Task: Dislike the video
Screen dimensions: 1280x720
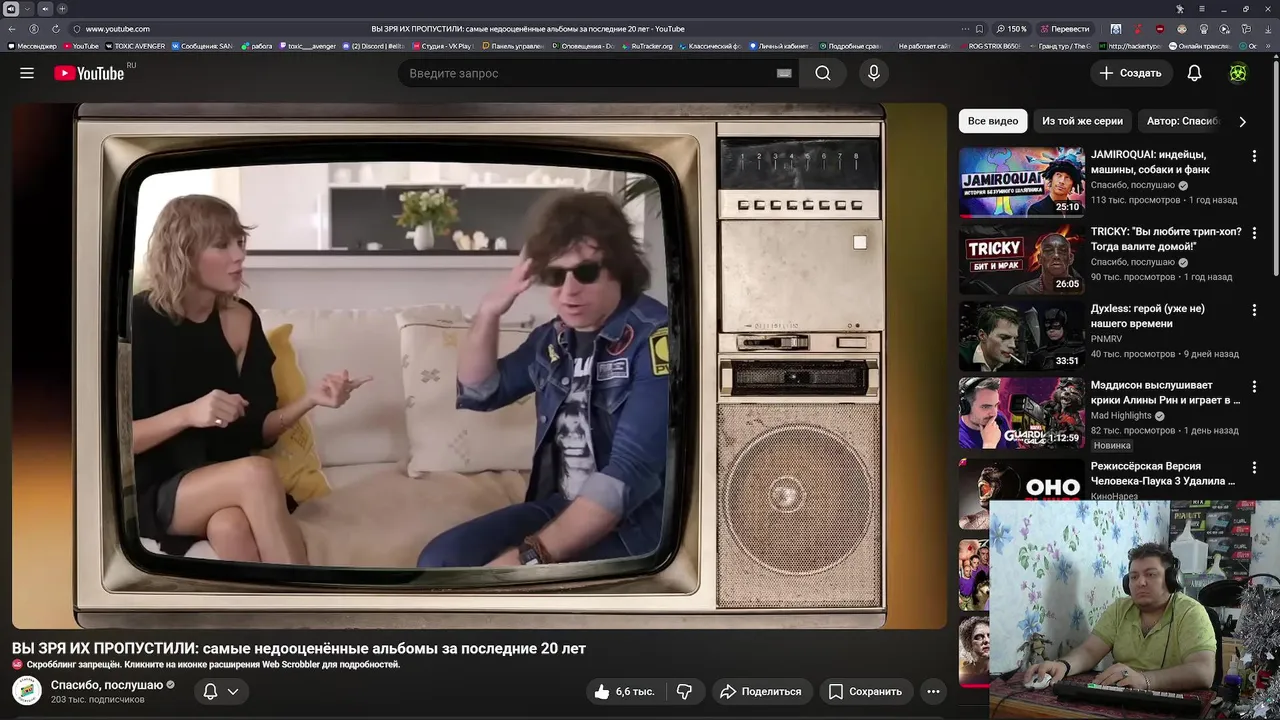Action: click(685, 691)
